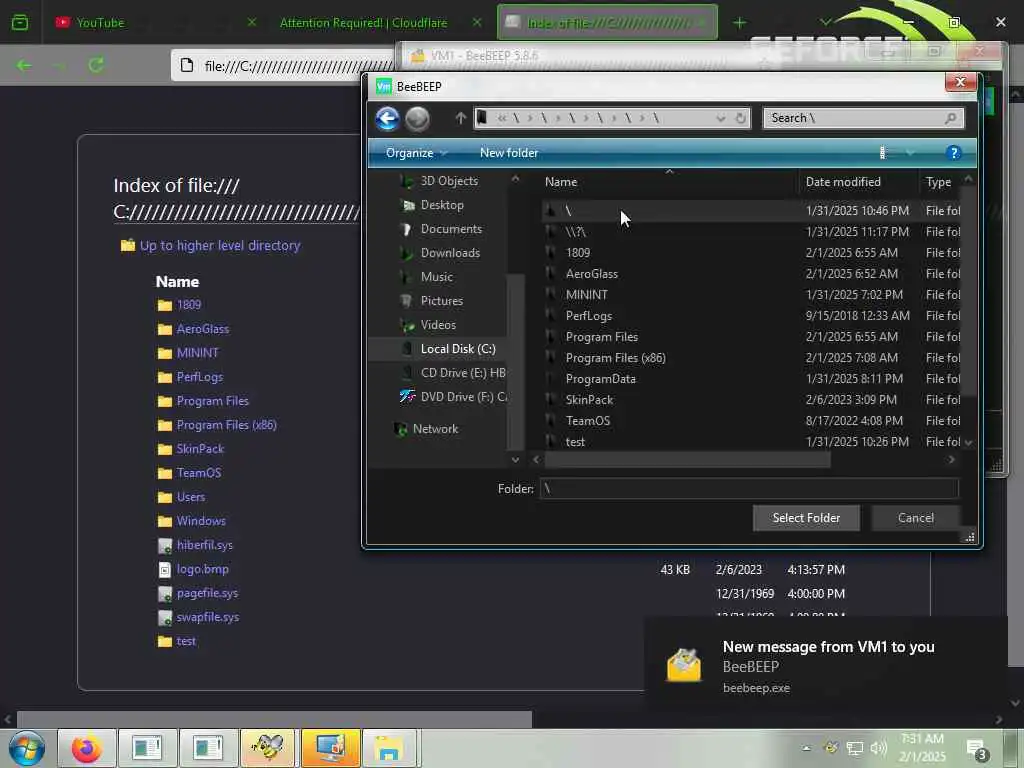Click the Back arrow in BeeBEEP dialog
The image size is (1024, 768).
[x=387, y=119]
